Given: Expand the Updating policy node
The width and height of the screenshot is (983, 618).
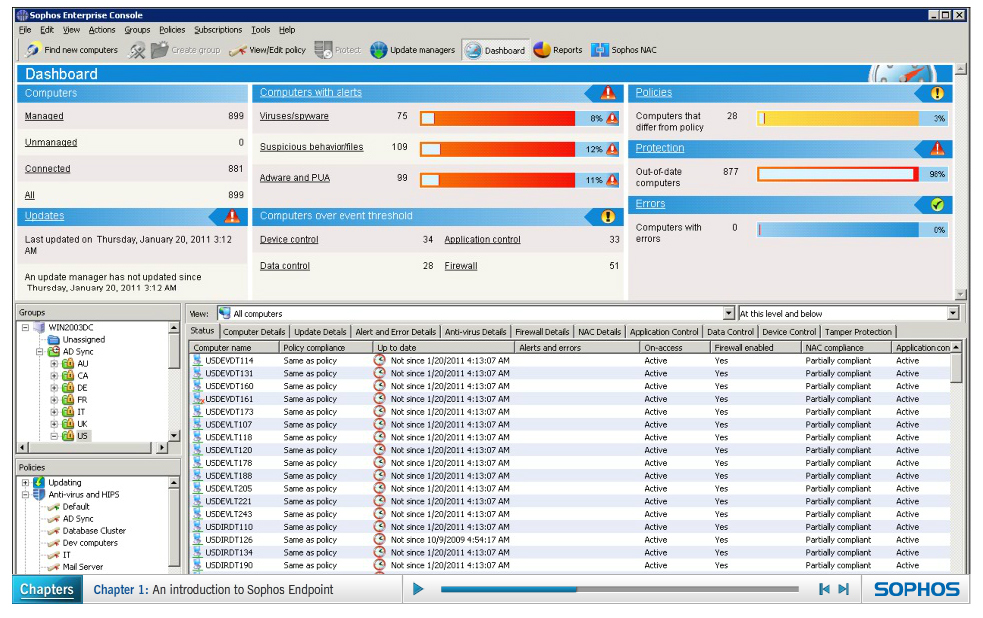Looking at the screenshot, I should pyautogui.click(x=25, y=483).
